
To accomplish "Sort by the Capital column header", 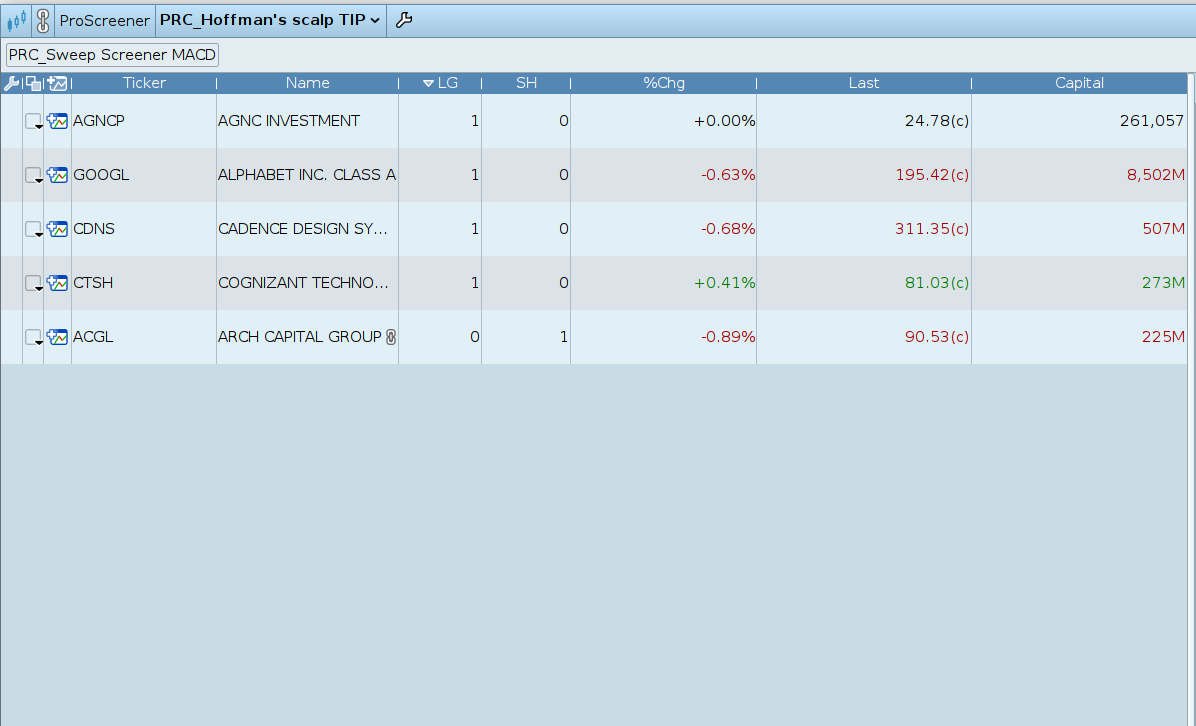I will (1079, 83).
